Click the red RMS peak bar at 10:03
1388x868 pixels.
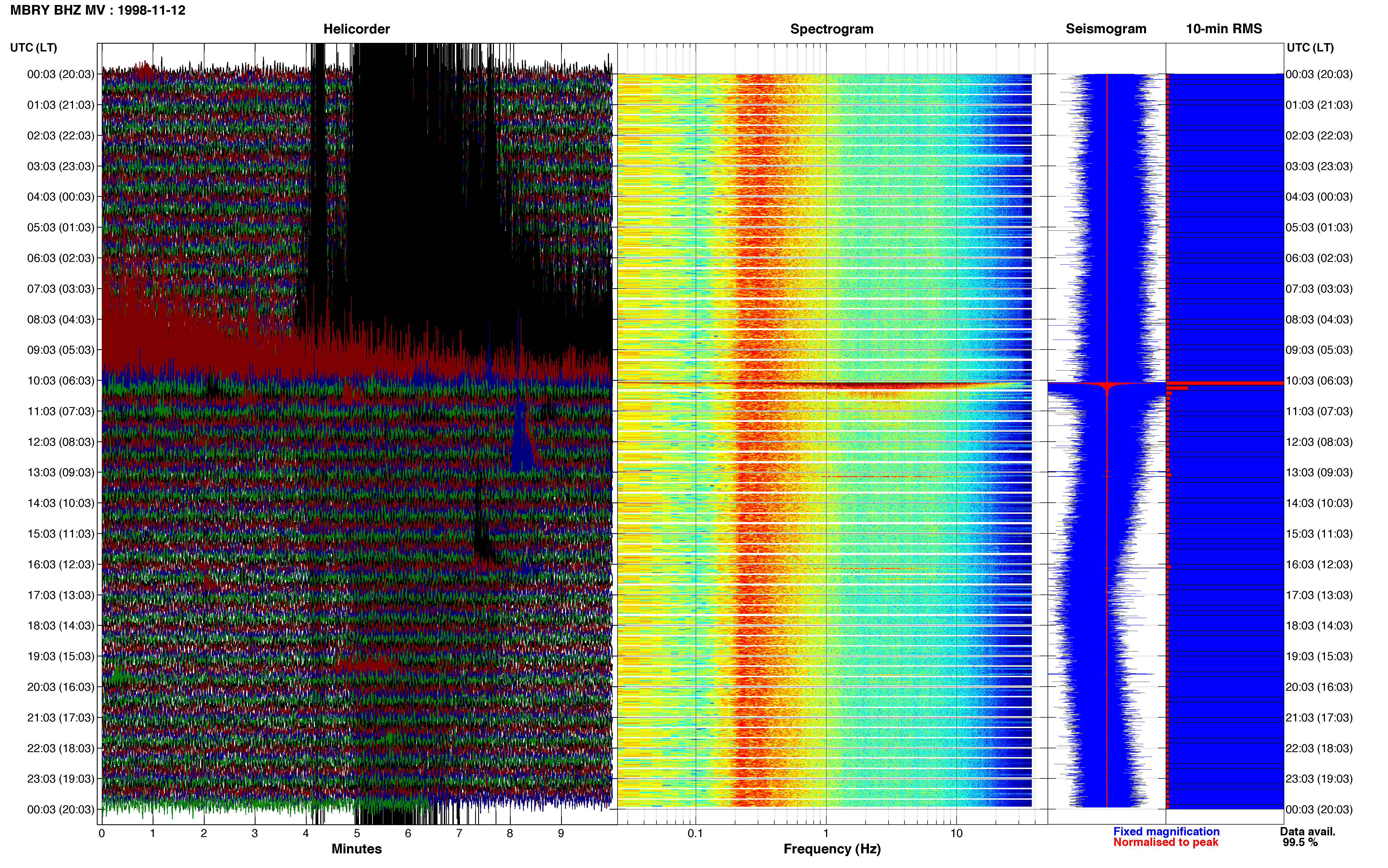pos(1225,383)
